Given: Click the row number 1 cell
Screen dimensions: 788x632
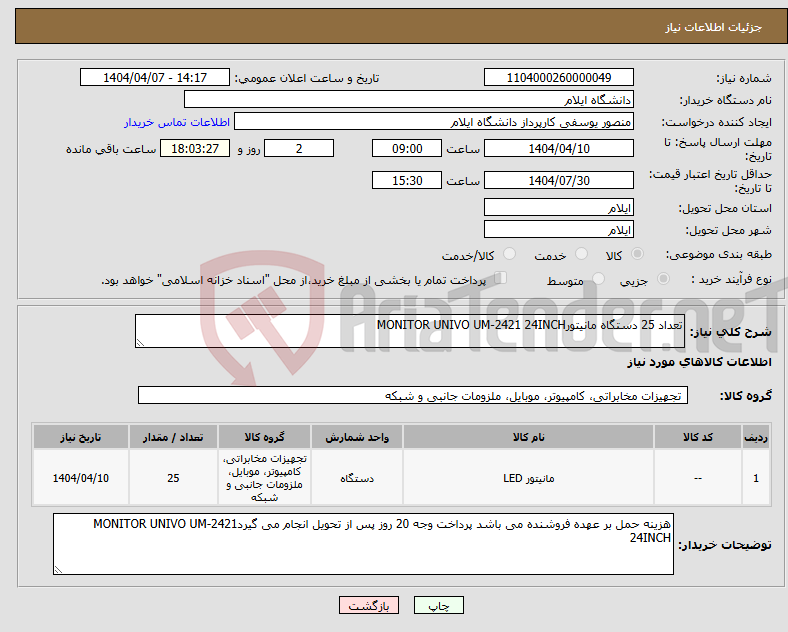Looking at the screenshot, I should tap(756, 478).
